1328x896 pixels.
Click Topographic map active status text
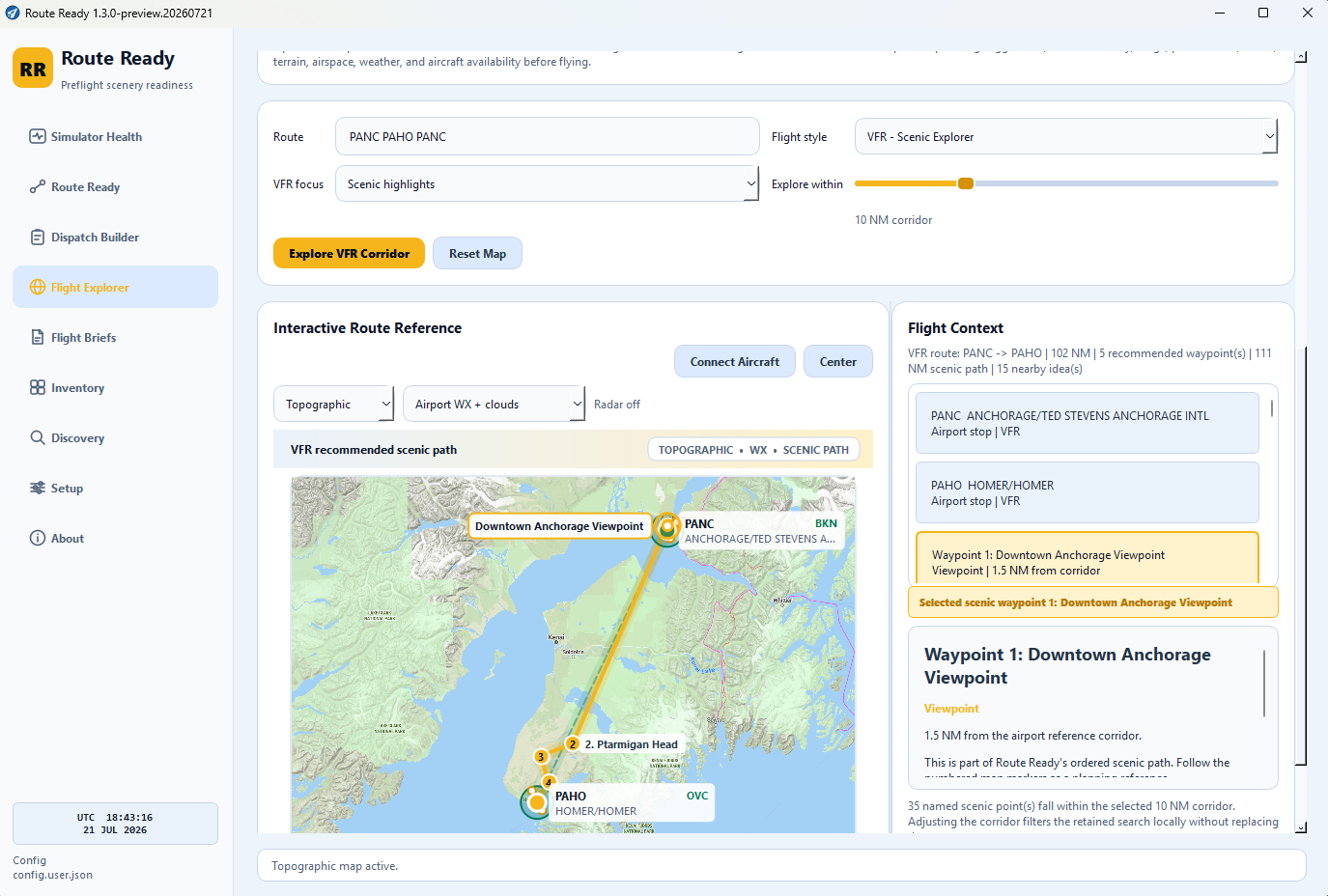tap(334, 866)
